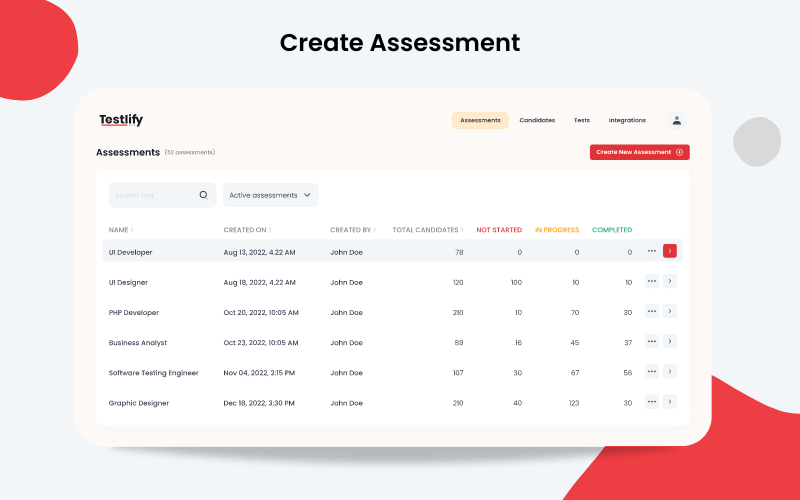Open more options for UI Developer row
The image size is (800, 500).
tap(652, 251)
